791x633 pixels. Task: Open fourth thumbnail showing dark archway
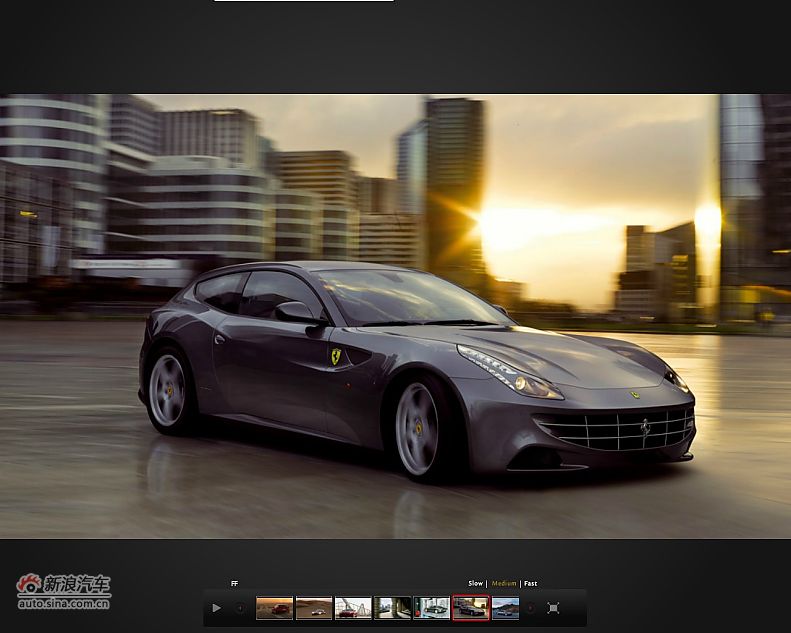[x=392, y=608]
